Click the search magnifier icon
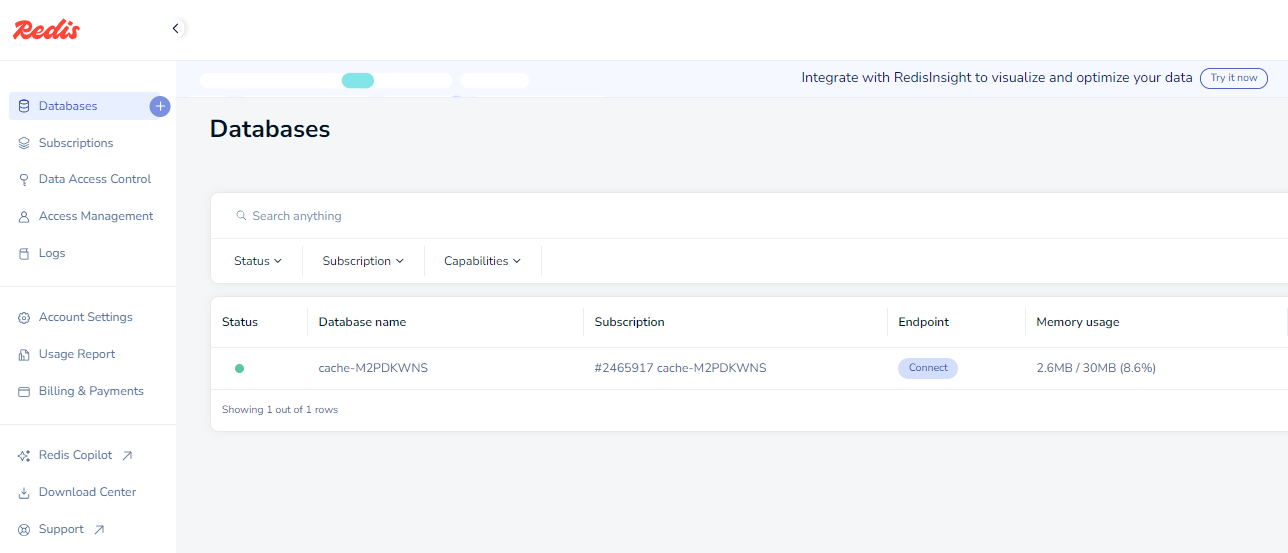 [241, 215]
